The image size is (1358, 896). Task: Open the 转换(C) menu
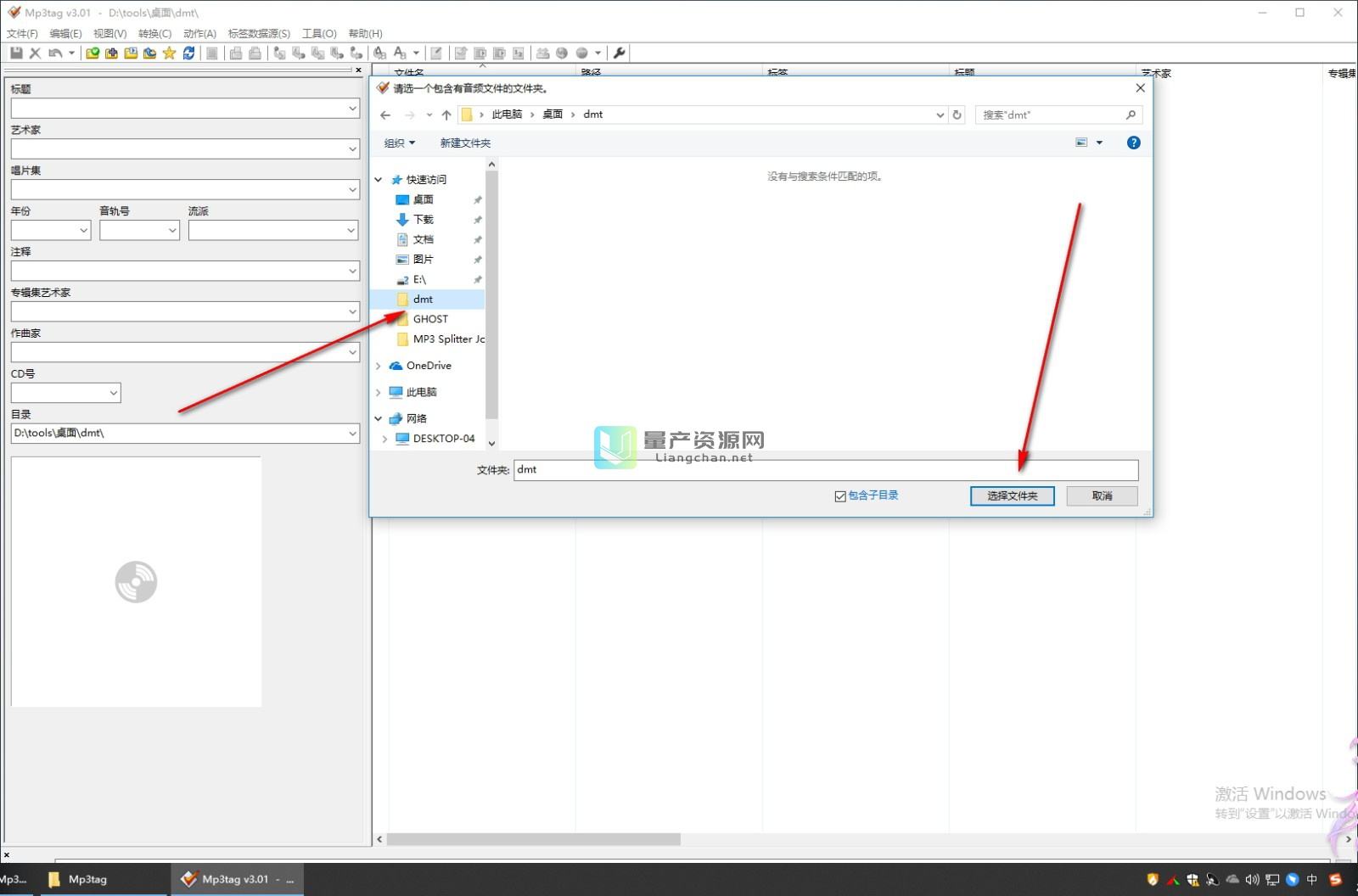[x=154, y=33]
